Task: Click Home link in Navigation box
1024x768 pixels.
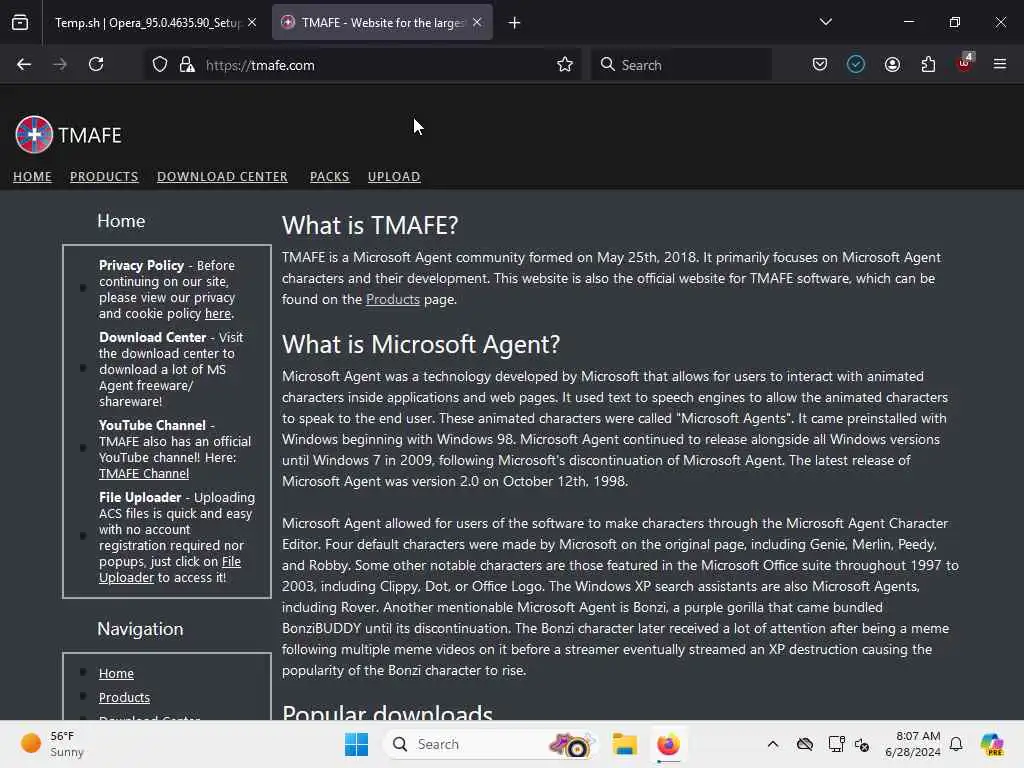Action: (x=116, y=673)
